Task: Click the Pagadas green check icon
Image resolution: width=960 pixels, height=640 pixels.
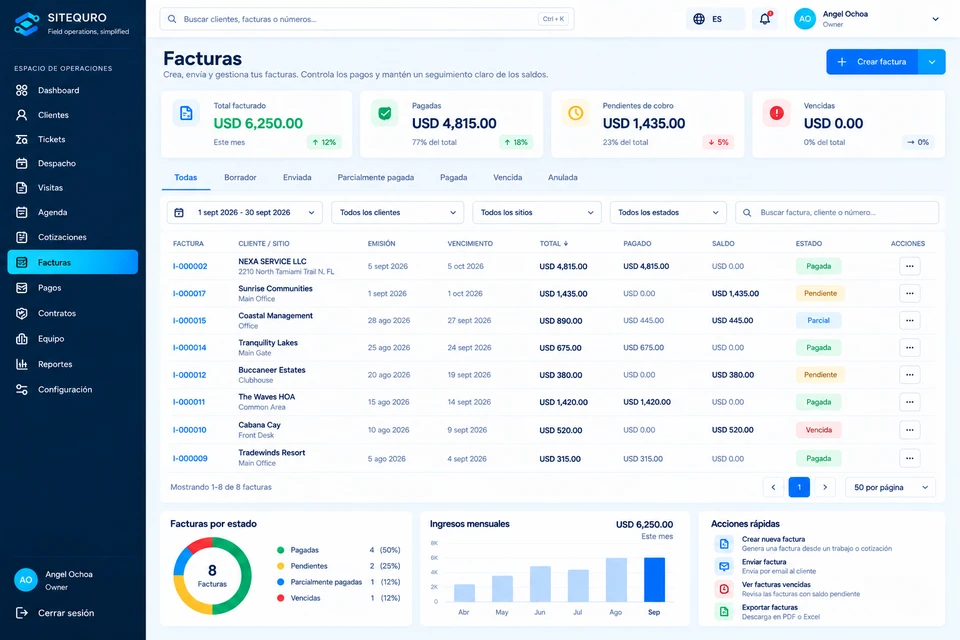Action: point(384,113)
